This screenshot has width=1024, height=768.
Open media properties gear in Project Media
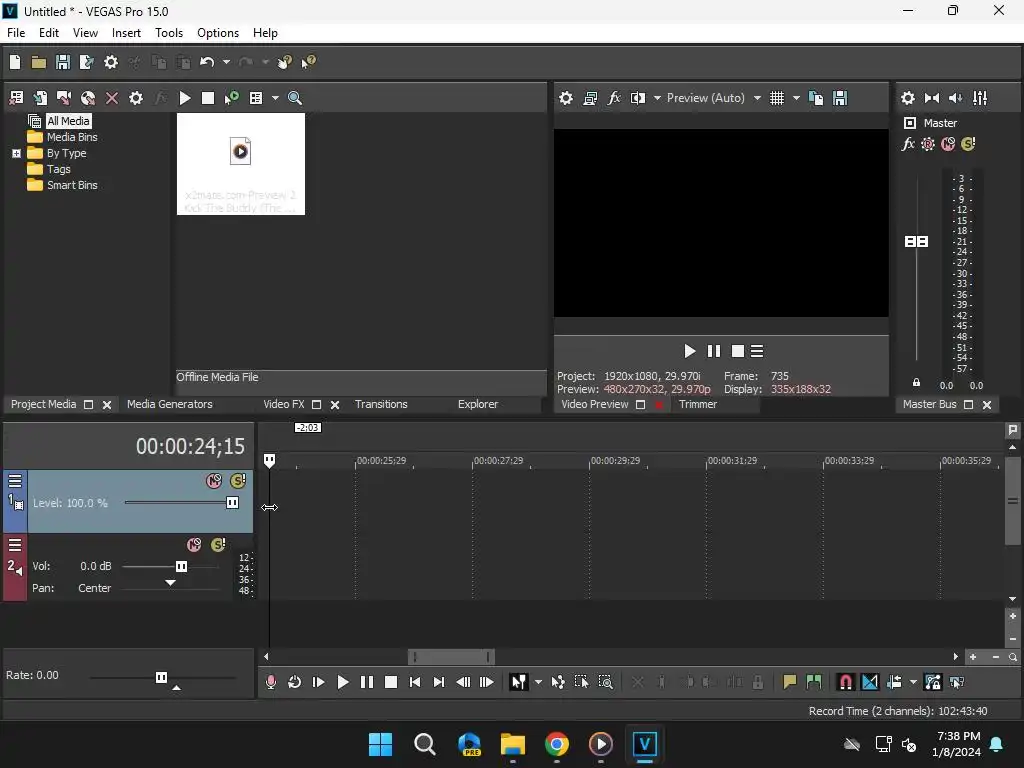click(136, 98)
